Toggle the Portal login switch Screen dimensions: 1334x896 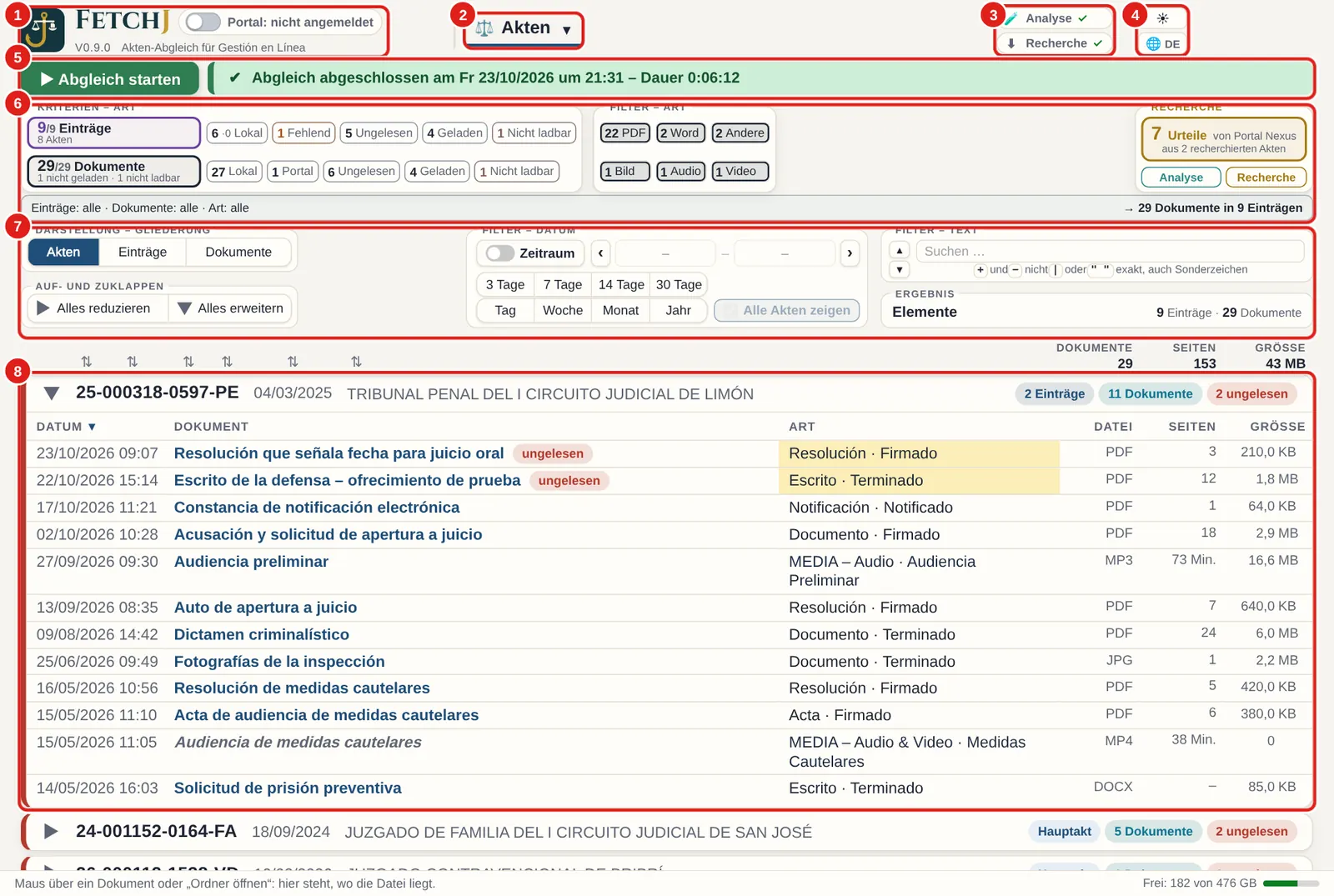pos(203,23)
